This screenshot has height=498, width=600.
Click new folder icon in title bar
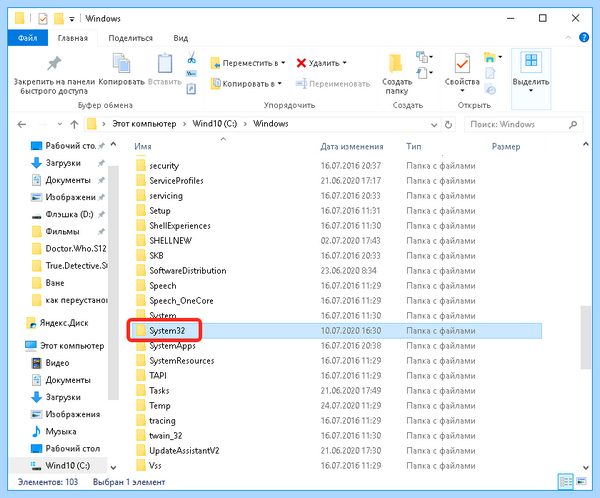pos(59,18)
